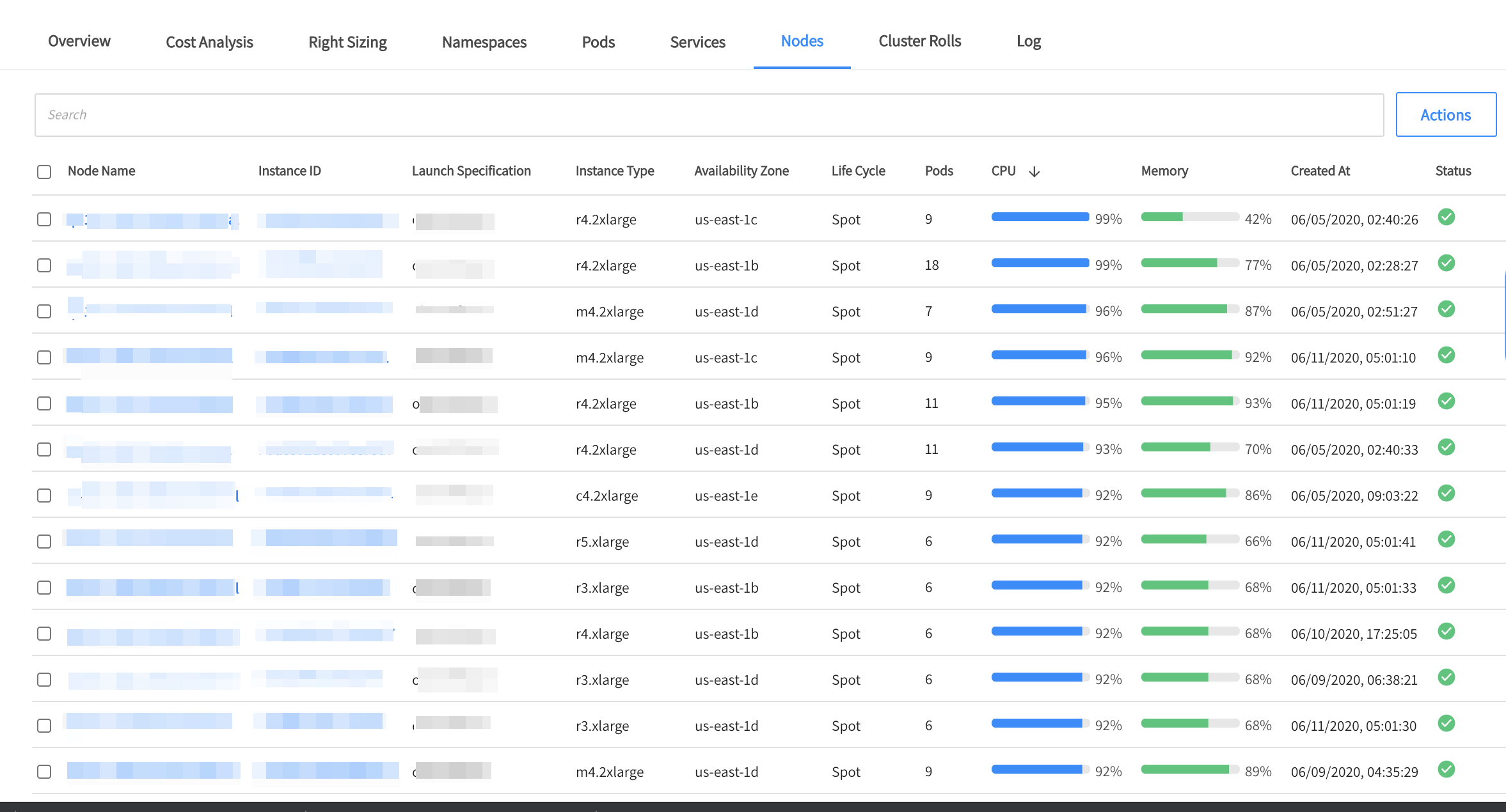The height and width of the screenshot is (812, 1506).
Task: Go to the Log tab
Action: (1028, 41)
